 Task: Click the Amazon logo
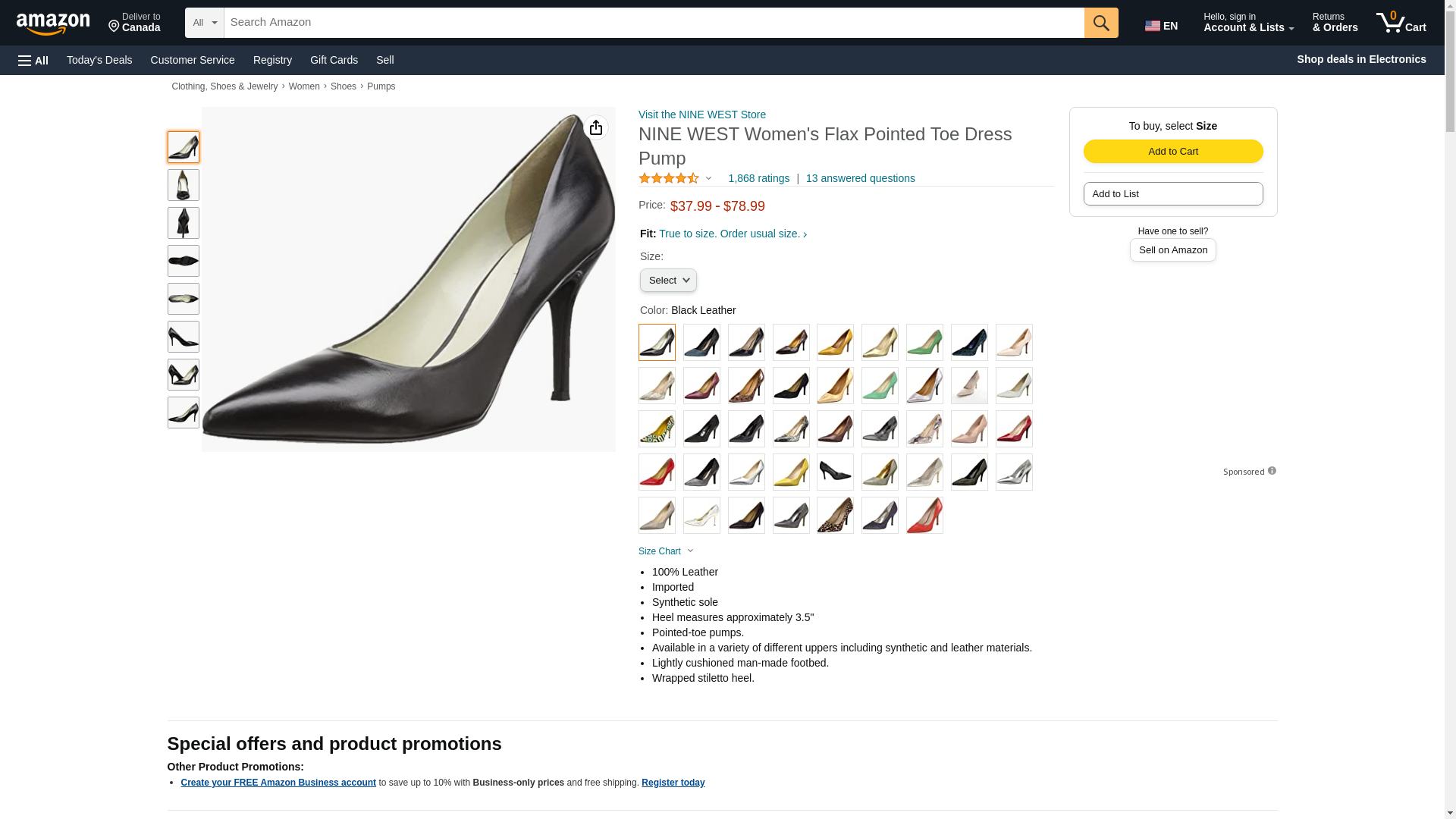[53, 24]
